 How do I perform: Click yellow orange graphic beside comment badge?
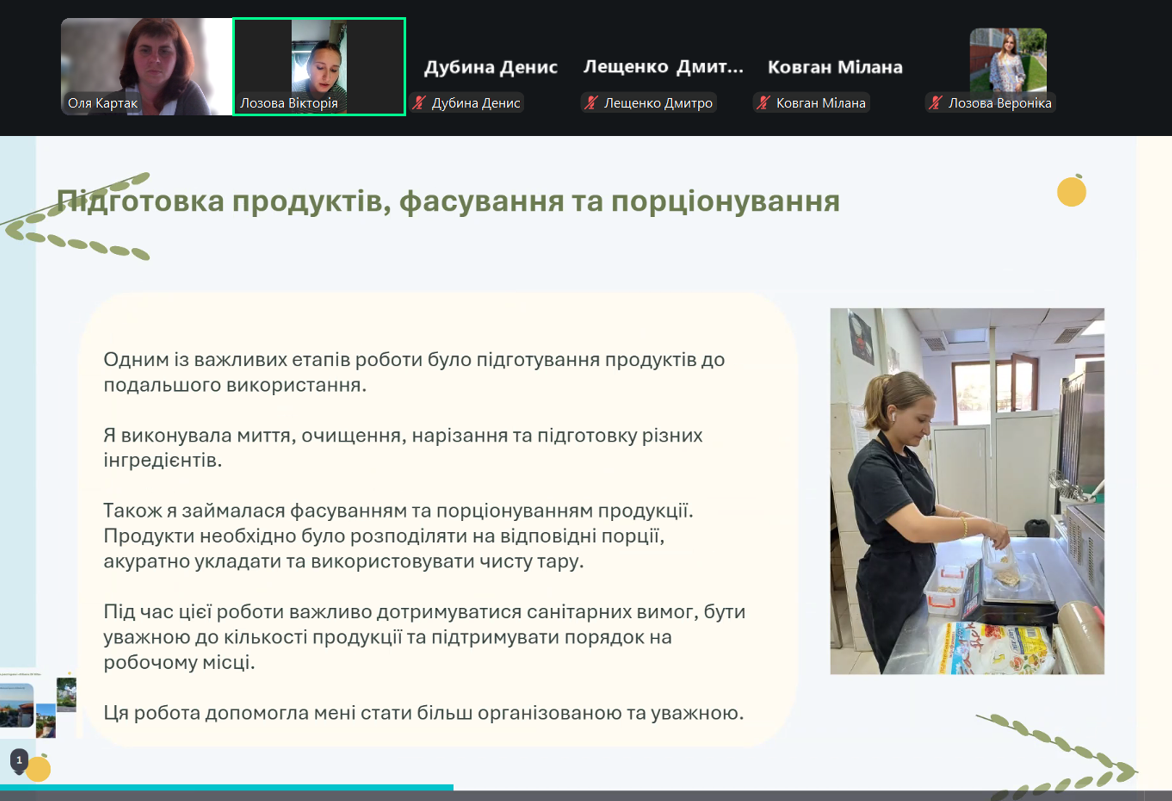39,768
